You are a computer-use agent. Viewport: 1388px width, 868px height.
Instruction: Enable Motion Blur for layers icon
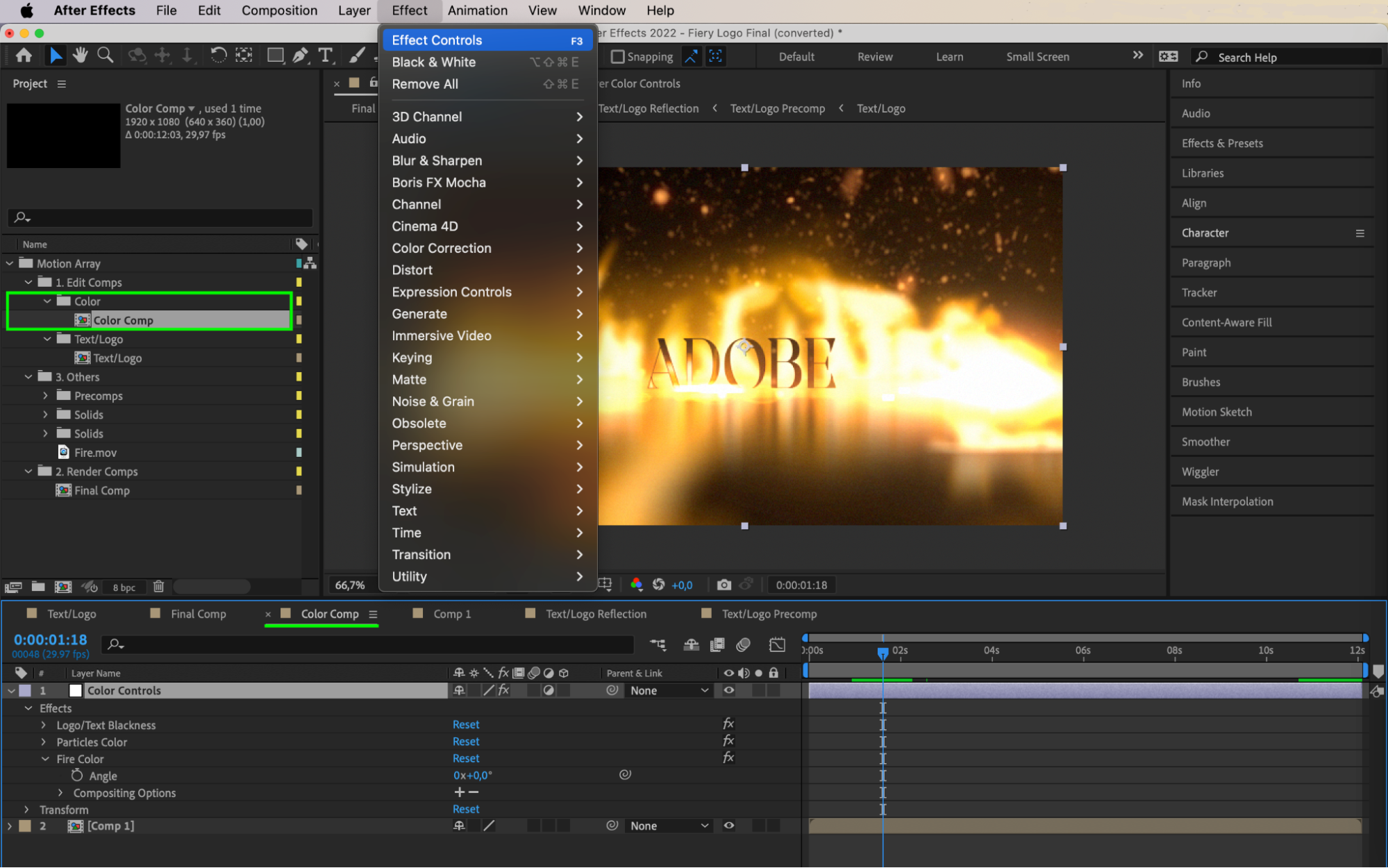pos(744,645)
